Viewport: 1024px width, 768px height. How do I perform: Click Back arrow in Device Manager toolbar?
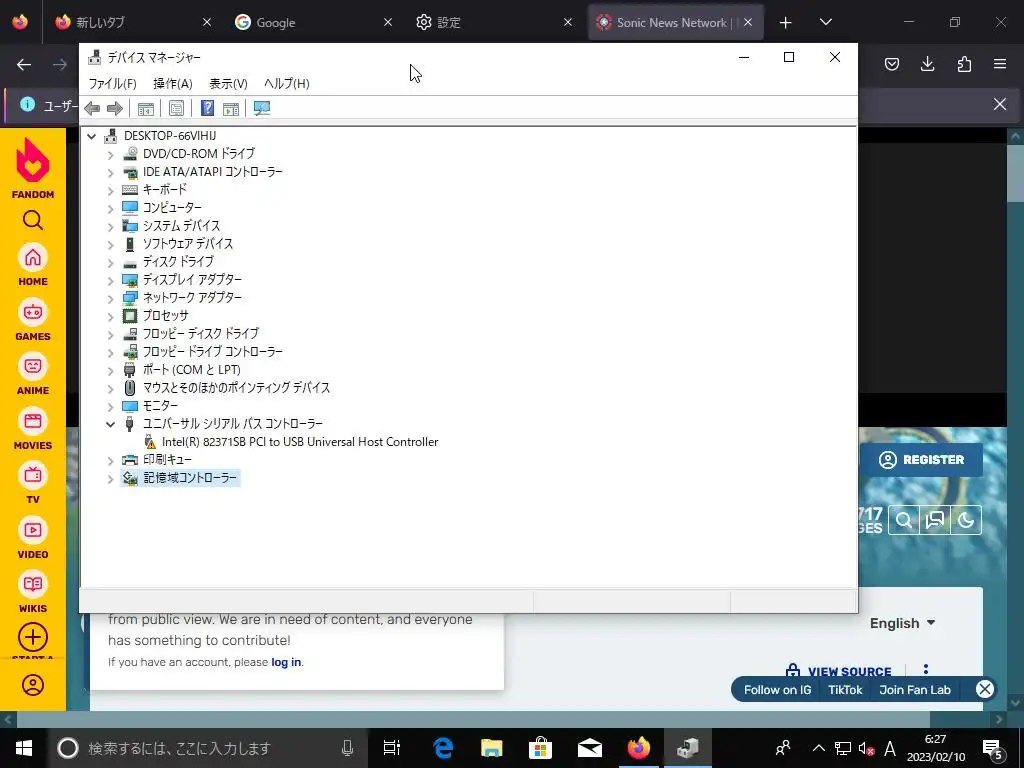(92, 108)
